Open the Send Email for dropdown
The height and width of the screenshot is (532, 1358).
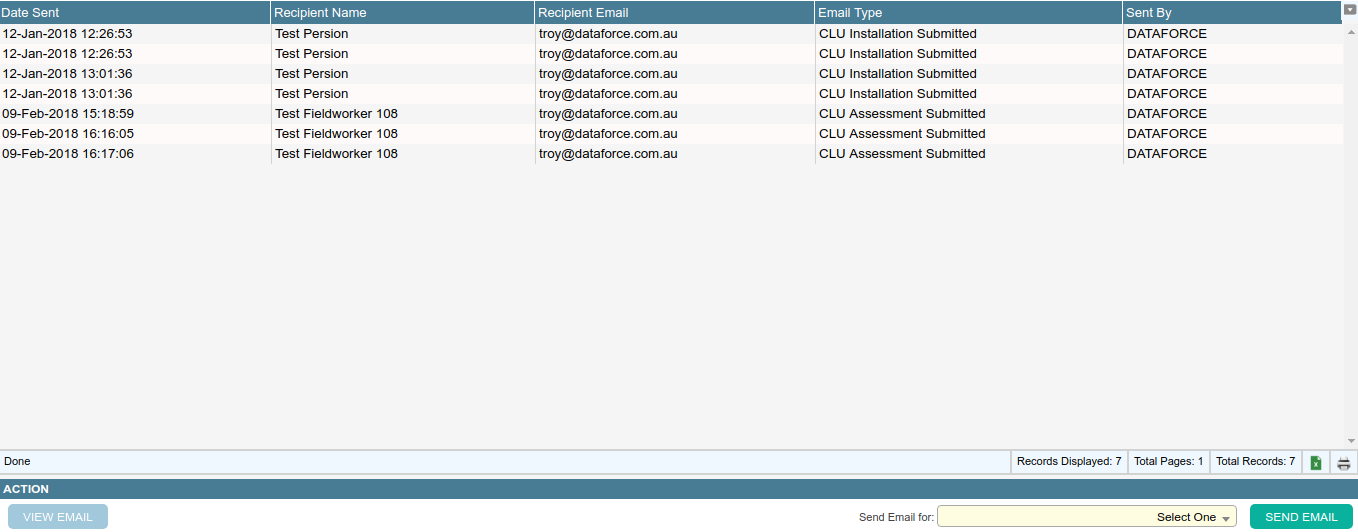tap(1087, 517)
